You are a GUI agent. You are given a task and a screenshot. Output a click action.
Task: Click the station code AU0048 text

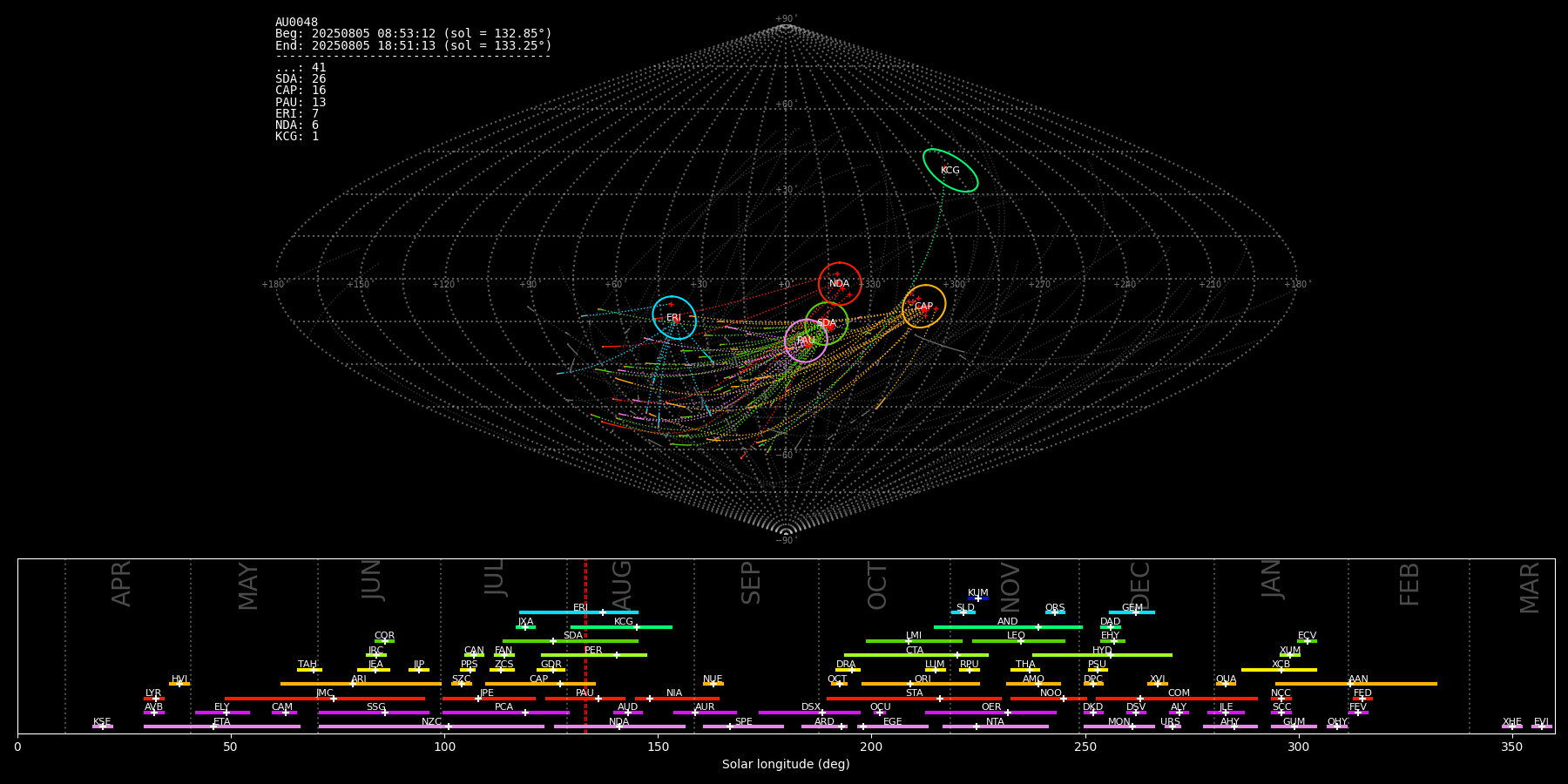point(296,22)
